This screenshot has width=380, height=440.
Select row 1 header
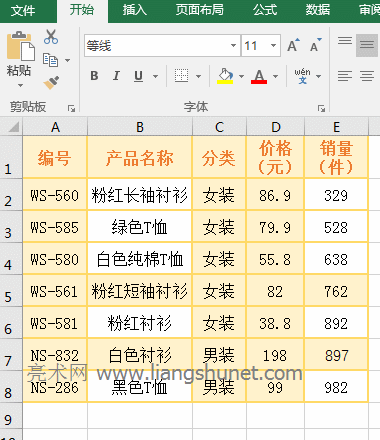(x=11, y=157)
